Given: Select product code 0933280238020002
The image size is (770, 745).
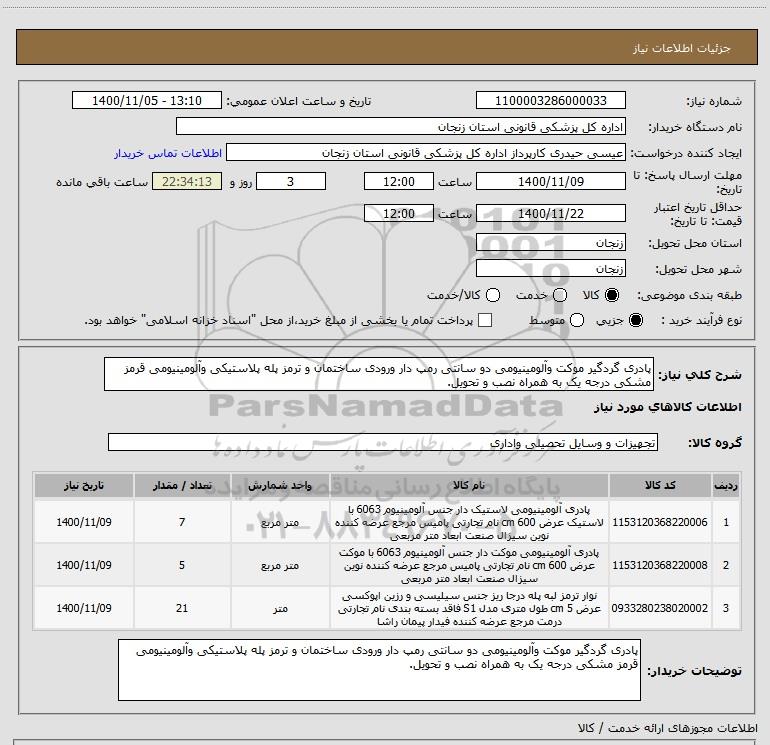Looking at the screenshot, I should click(x=660, y=608).
